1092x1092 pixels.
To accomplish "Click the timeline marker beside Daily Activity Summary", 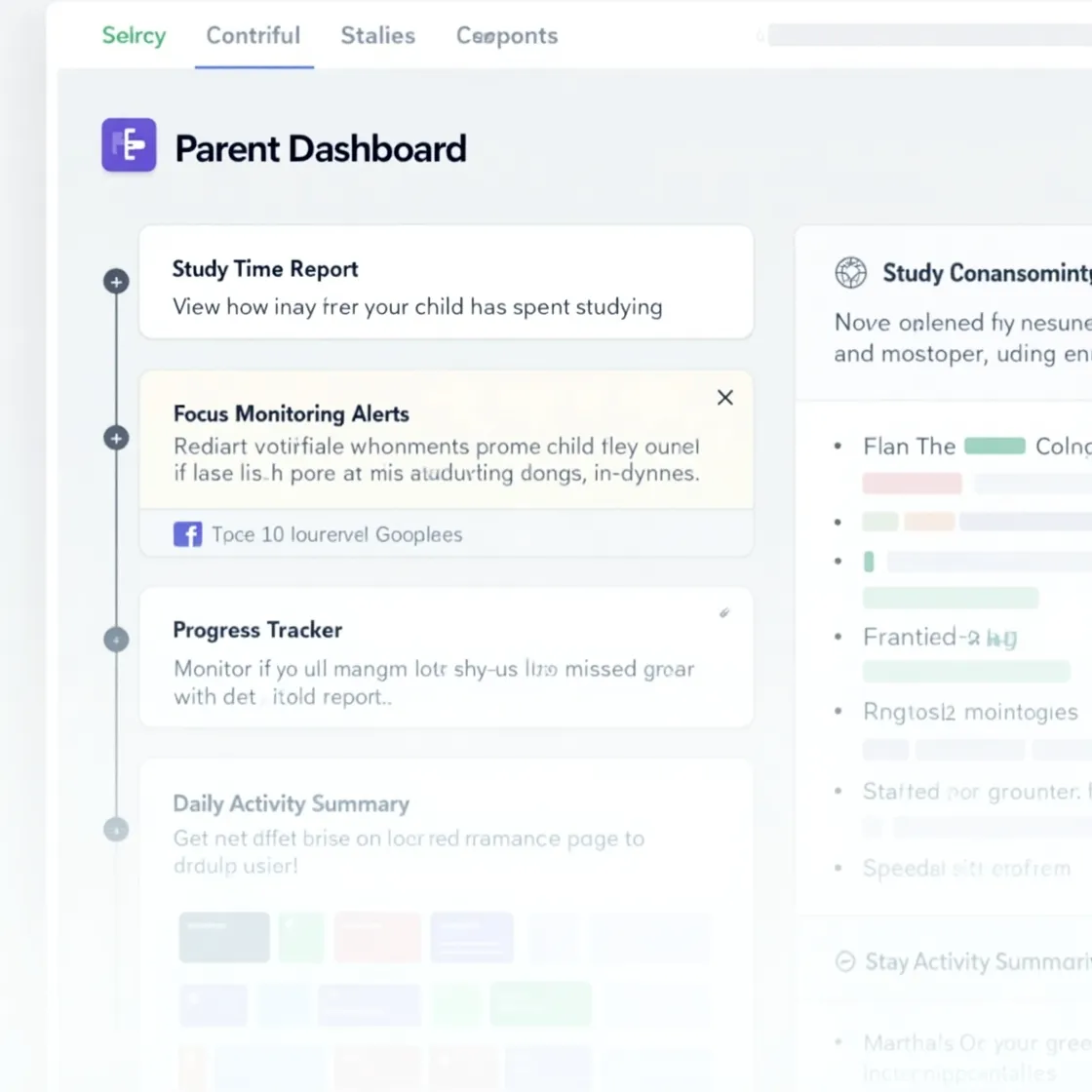I will [x=116, y=830].
